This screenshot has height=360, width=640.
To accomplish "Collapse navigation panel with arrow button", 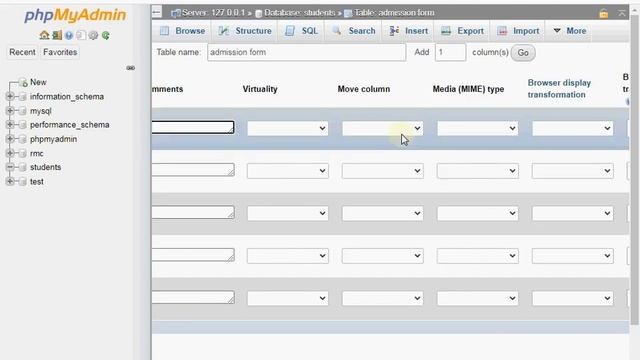I will click(x=157, y=12).
